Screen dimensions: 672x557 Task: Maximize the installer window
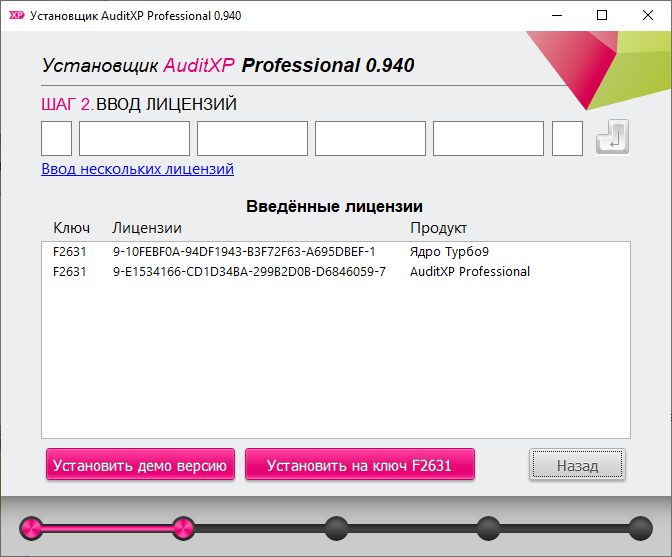602,15
